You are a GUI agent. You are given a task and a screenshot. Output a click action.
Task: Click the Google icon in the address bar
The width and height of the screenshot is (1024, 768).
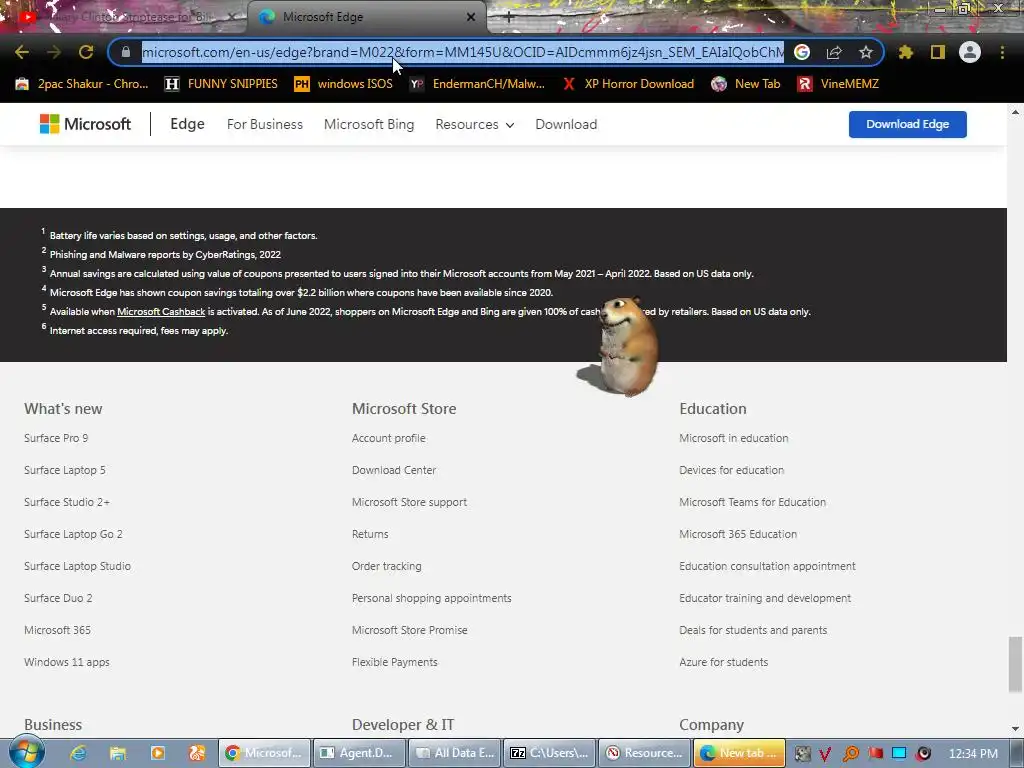point(802,52)
